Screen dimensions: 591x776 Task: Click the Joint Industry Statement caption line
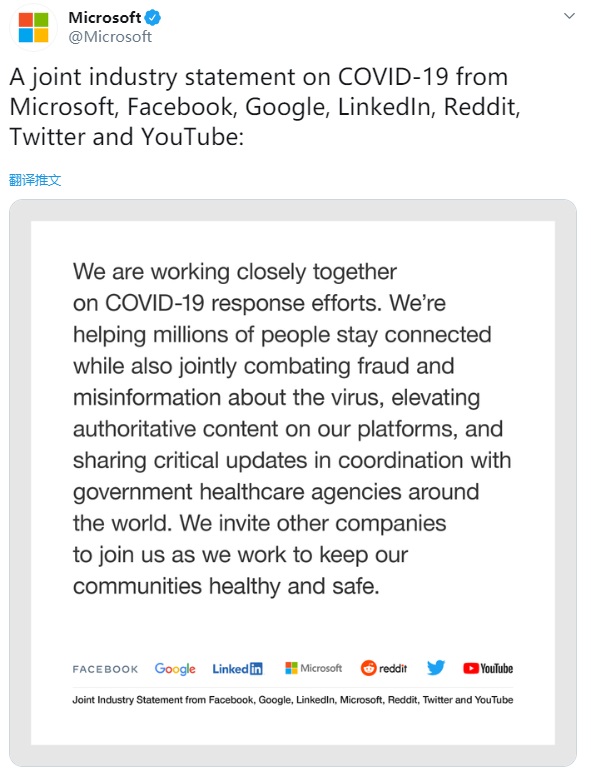point(293,700)
